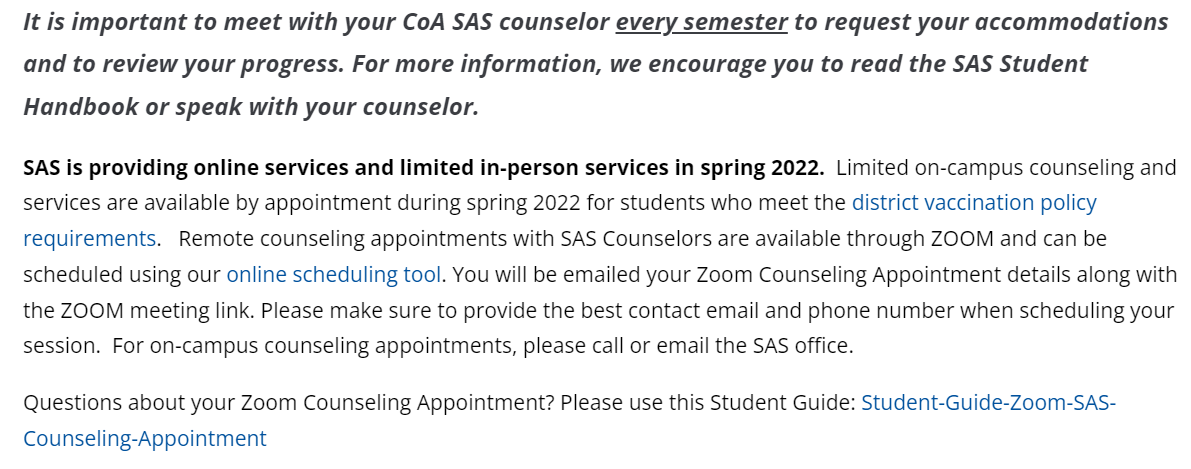
Task: Click the underlined 'every semester' text
Action: point(701,22)
